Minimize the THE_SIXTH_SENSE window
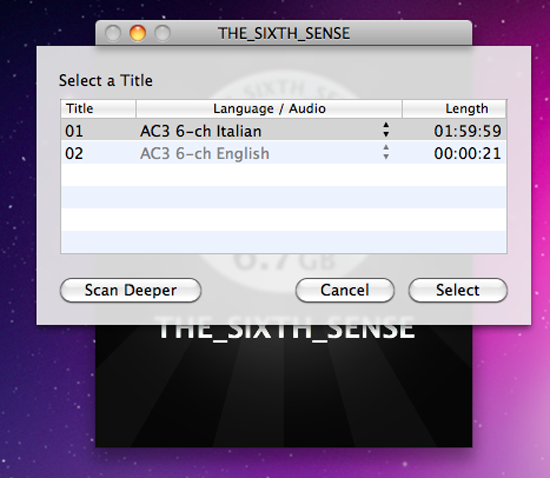Image resolution: width=550 pixels, height=478 pixels. pyautogui.click(x=138, y=33)
